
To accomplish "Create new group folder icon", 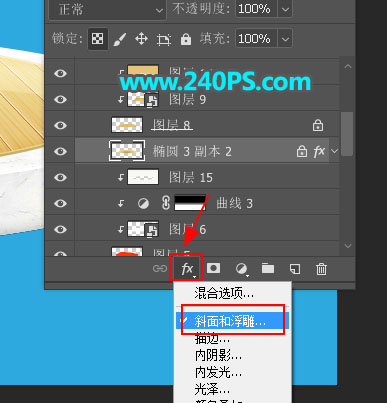I will pyautogui.click(x=268, y=268).
